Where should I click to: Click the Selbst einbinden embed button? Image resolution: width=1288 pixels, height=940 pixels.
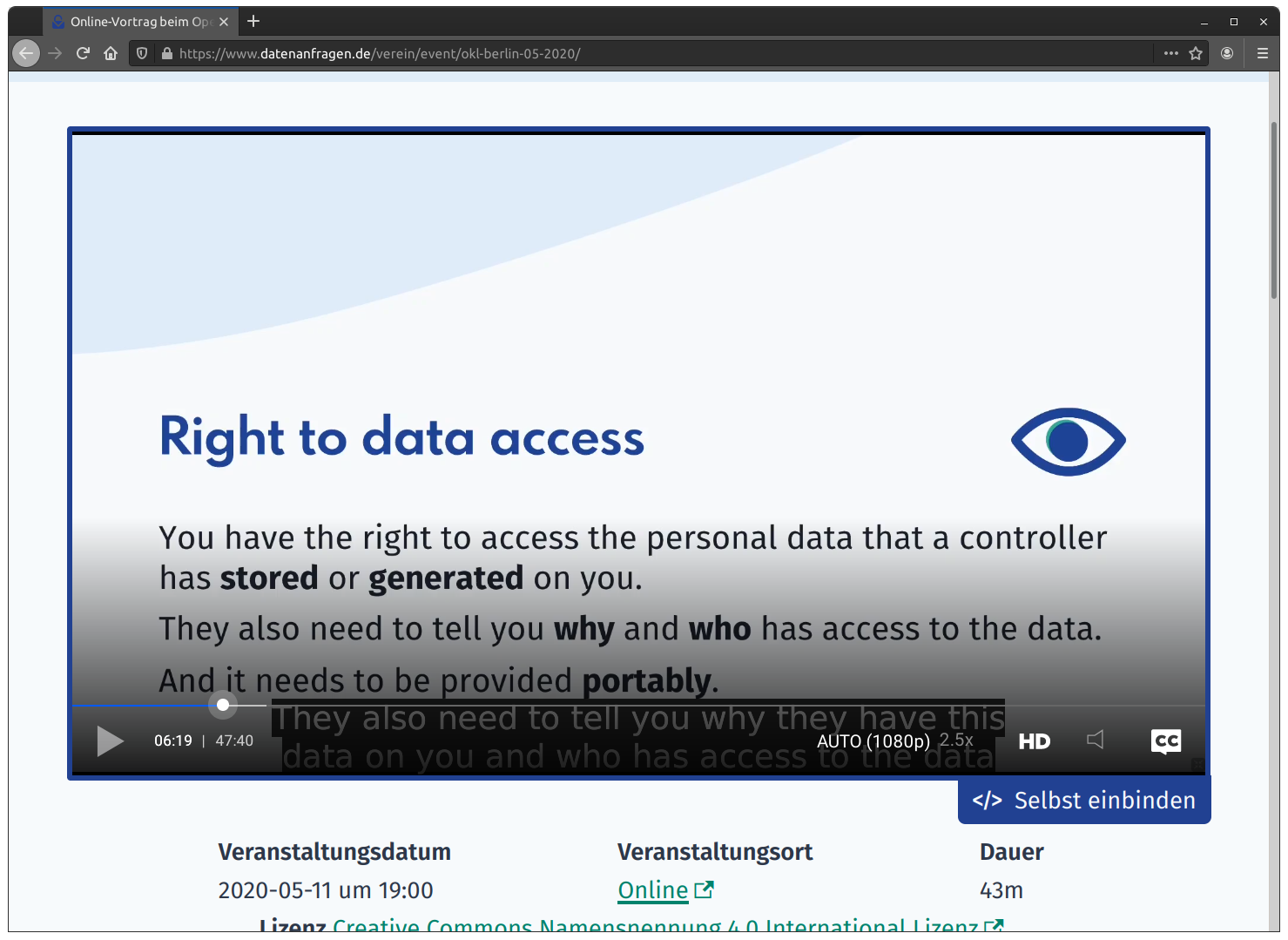(1084, 801)
